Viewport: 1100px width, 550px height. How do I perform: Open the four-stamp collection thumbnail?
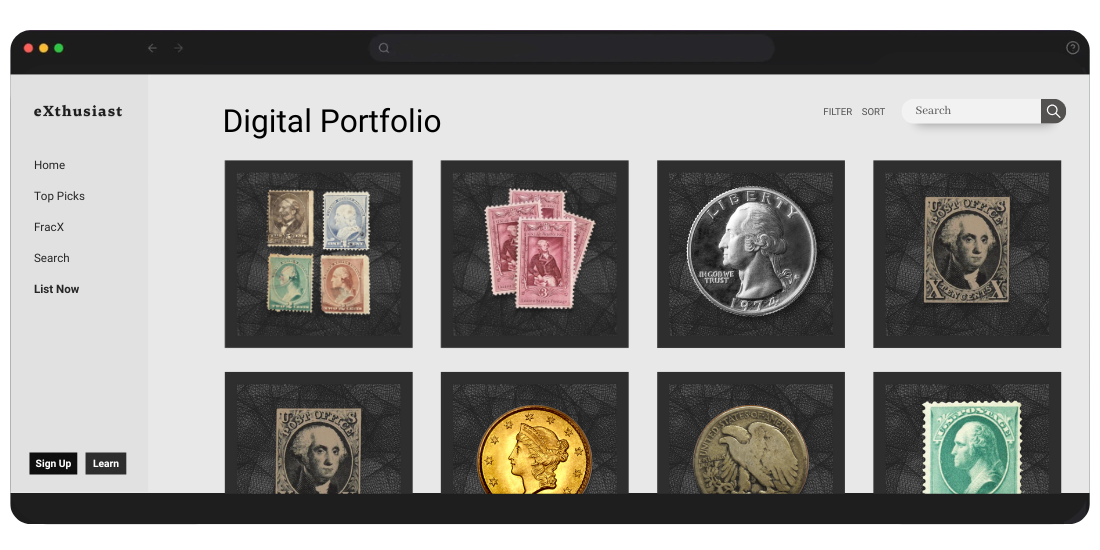318,254
